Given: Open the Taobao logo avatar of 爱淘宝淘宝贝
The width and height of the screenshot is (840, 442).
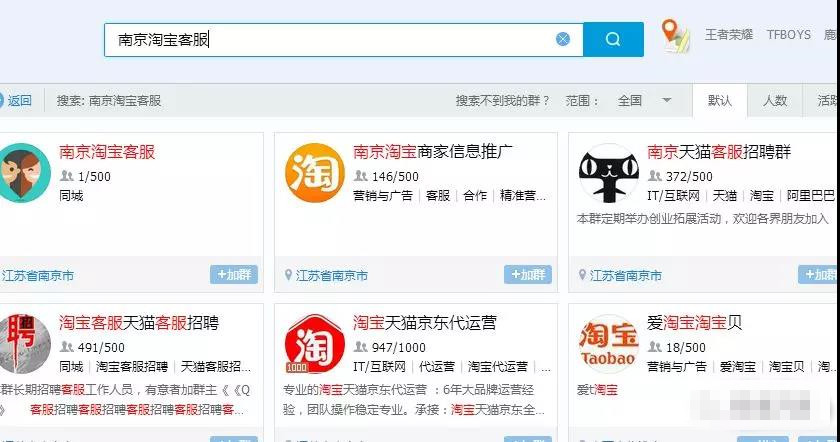Looking at the screenshot, I should point(609,343).
